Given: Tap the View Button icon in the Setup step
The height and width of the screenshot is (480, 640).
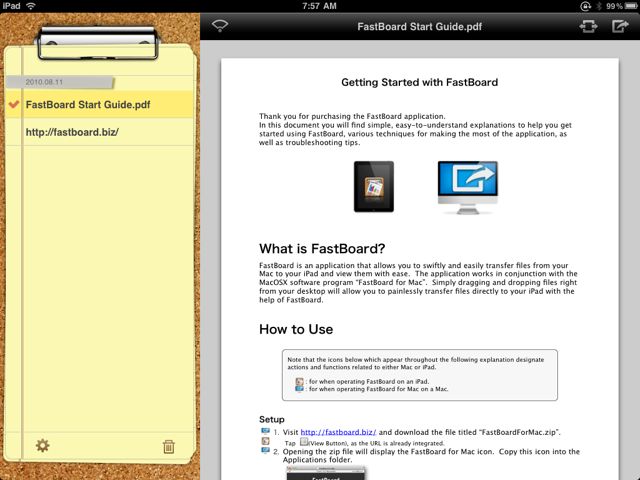Looking at the screenshot, I should [304, 442].
